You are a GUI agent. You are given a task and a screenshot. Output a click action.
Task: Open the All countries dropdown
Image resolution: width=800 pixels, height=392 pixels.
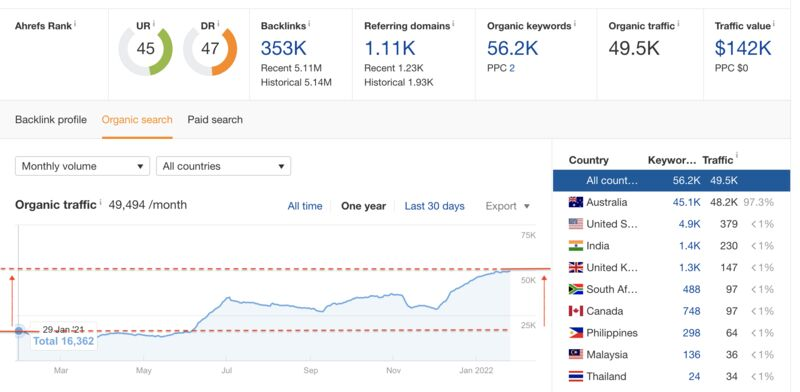223,166
